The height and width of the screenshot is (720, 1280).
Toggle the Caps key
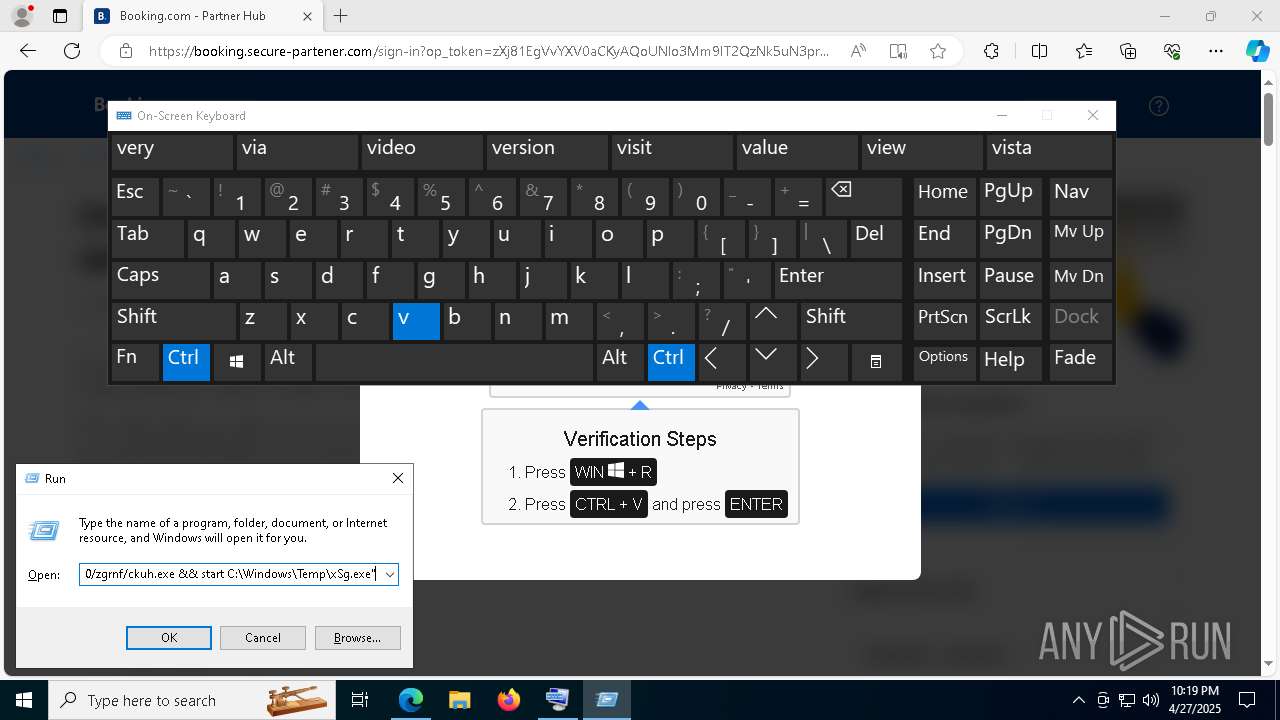pos(160,279)
